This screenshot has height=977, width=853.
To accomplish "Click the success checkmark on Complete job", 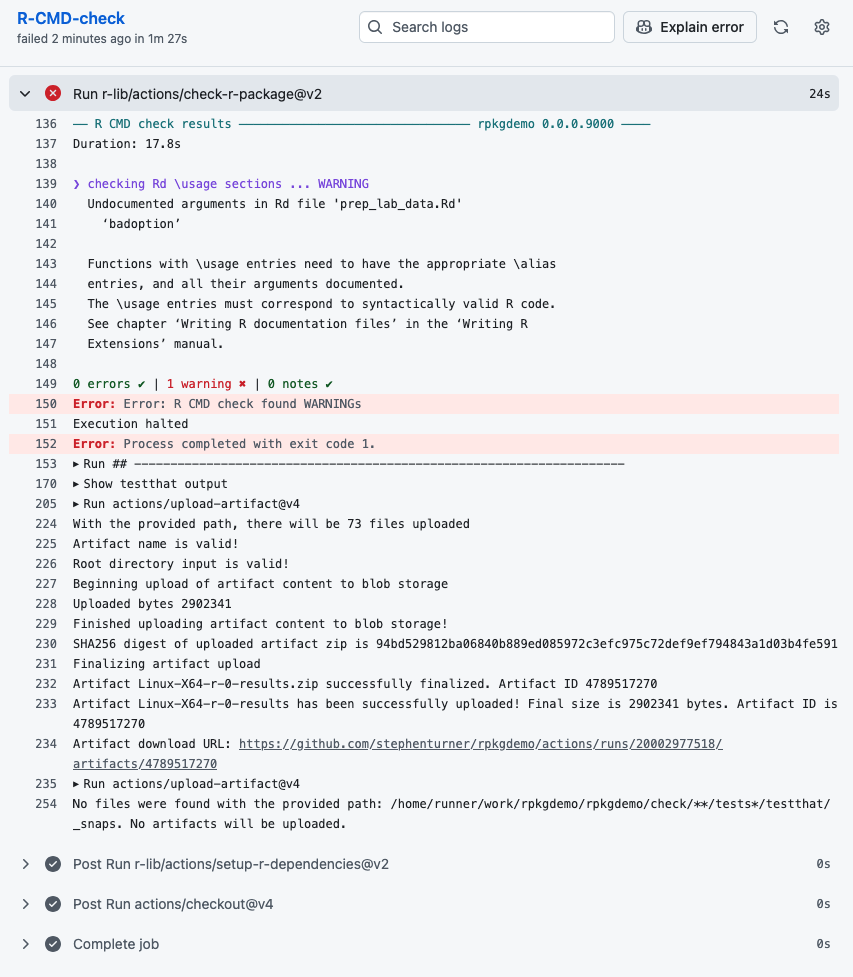I will (52, 943).
